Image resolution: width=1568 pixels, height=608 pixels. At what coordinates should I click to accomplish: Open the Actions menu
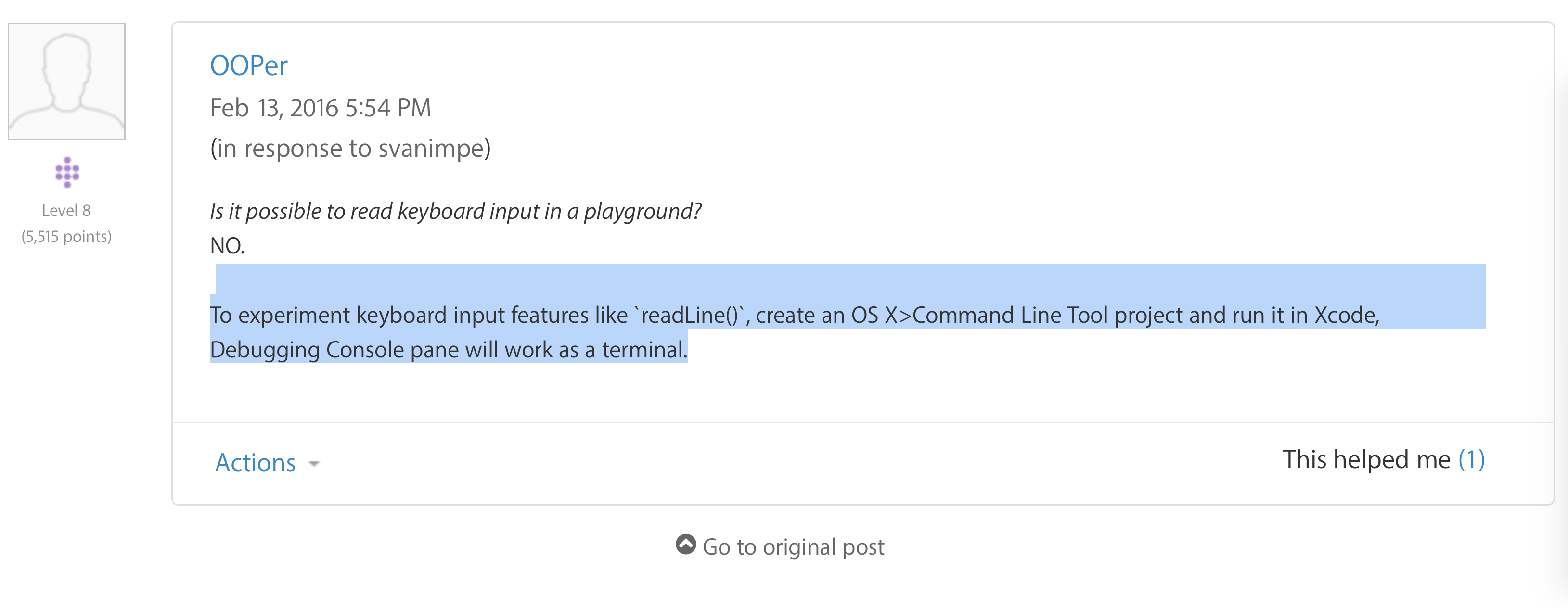(x=256, y=463)
